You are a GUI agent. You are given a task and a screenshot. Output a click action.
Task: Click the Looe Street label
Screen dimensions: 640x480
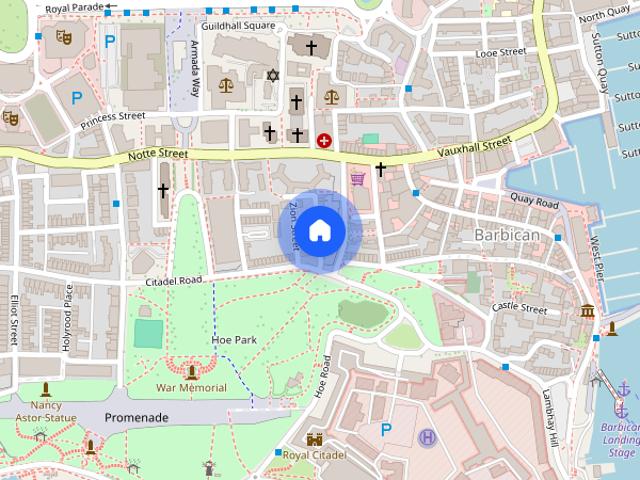tap(501, 53)
